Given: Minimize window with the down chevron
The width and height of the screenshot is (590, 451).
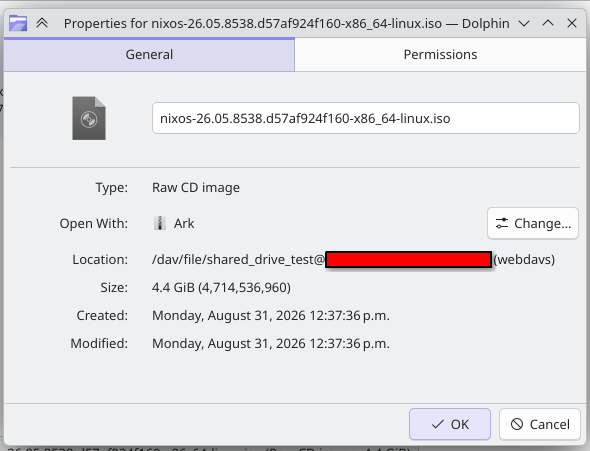Looking at the screenshot, I should (x=524, y=24).
